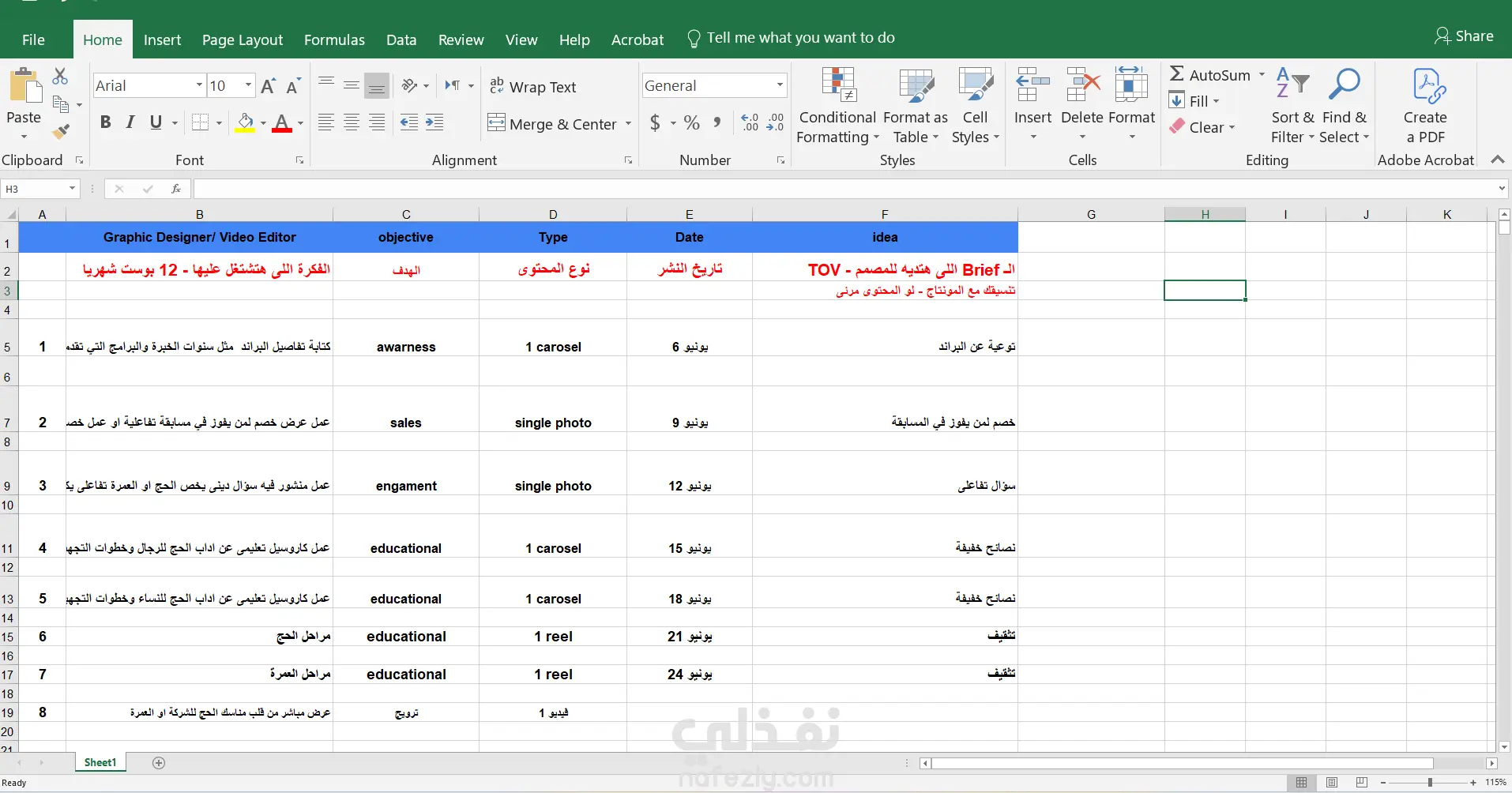The width and height of the screenshot is (1512, 793).
Task: Open Sort & Filter
Action: 1292,107
